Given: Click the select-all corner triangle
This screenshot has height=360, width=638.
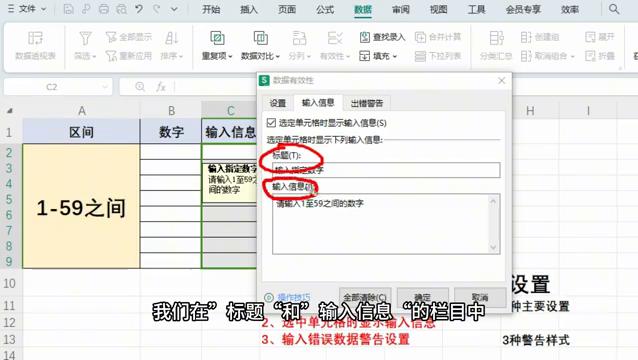Looking at the screenshot, I should [10, 111].
